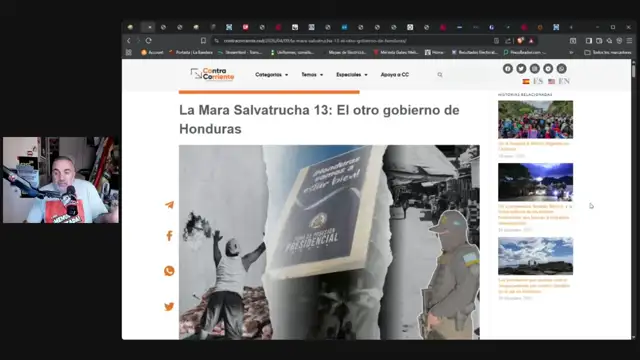The width and height of the screenshot is (640, 360).
Task: Open the Mapas de Electricid... bookmark
Action: pyautogui.click(x=345, y=52)
